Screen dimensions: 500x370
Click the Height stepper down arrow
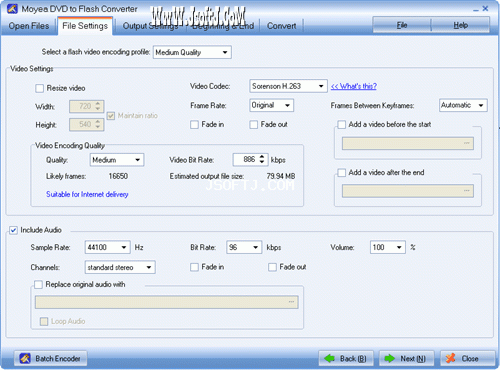[x=98, y=127]
